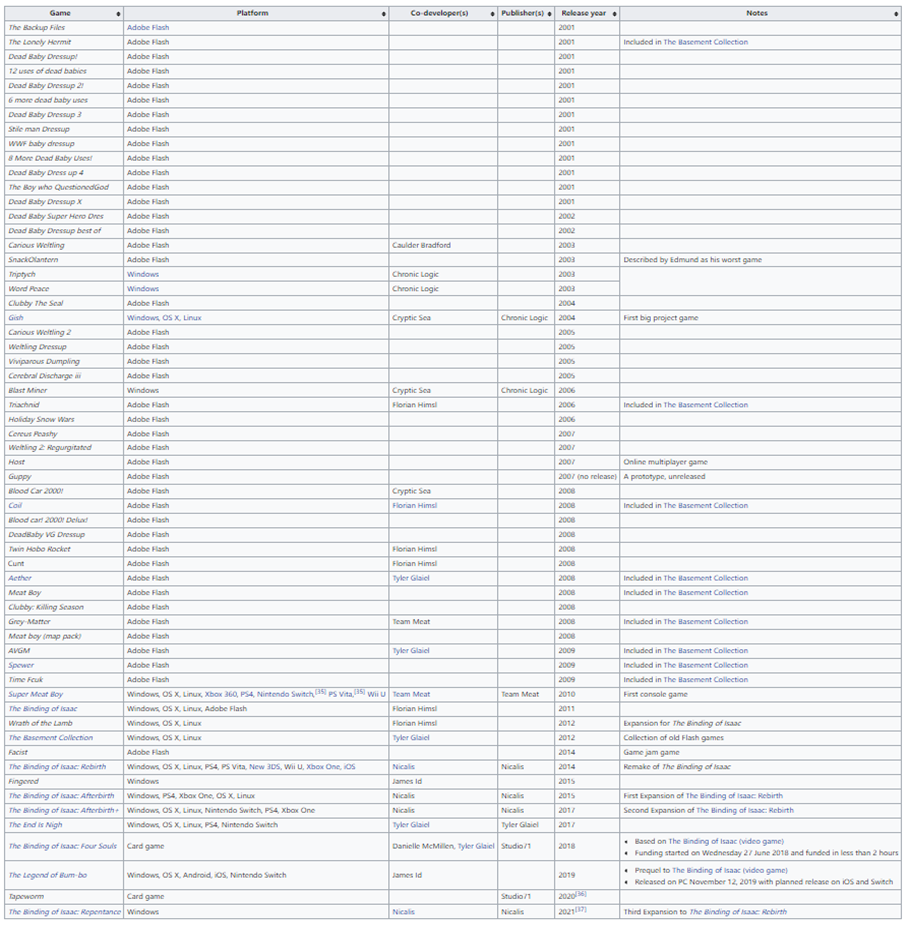Click Tyler Glaiel link in Four Souls row
Image resolution: width=909 pixels, height=925 pixels.
coord(476,846)
